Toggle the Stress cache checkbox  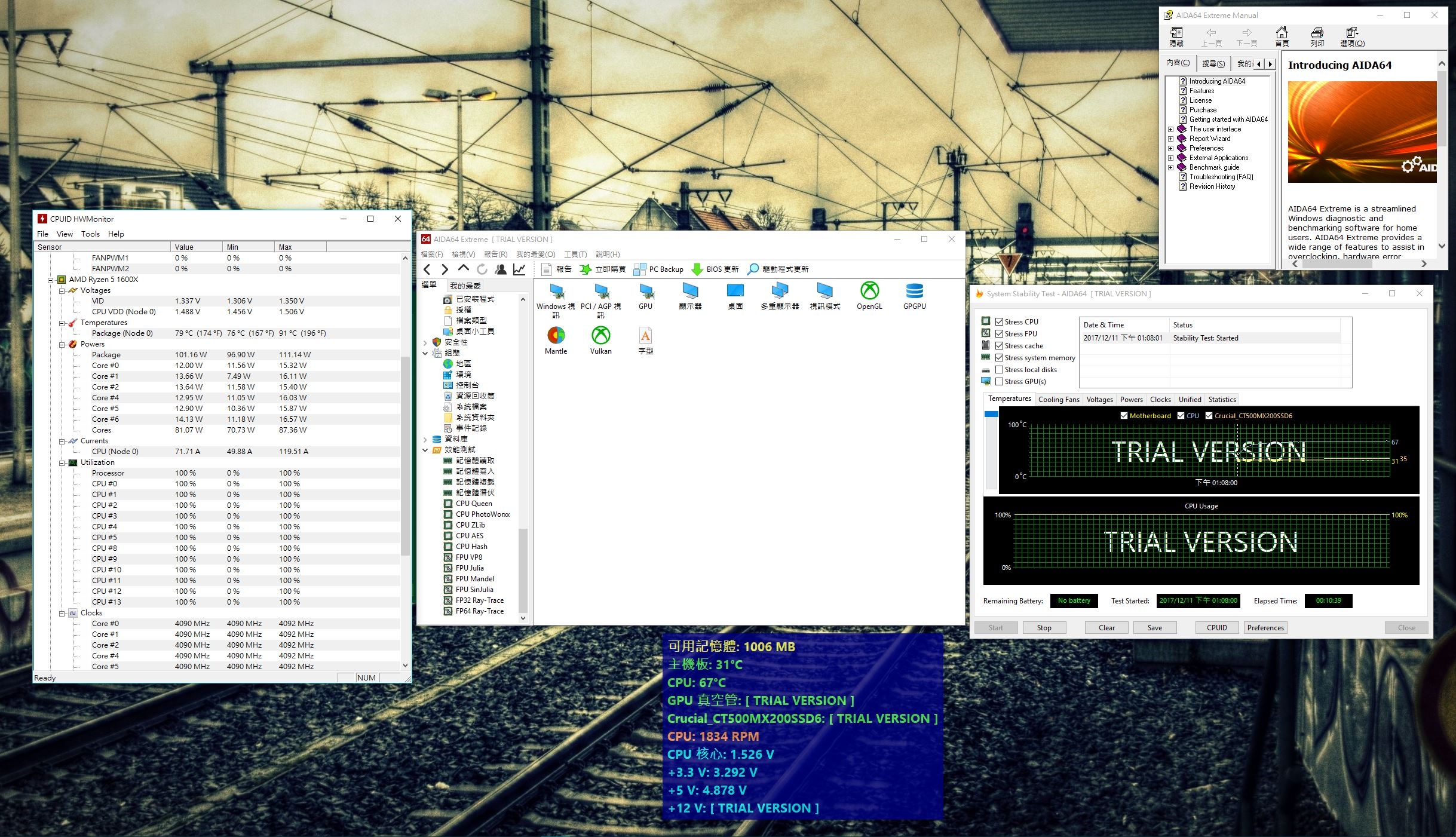click(x=999, y=346)
